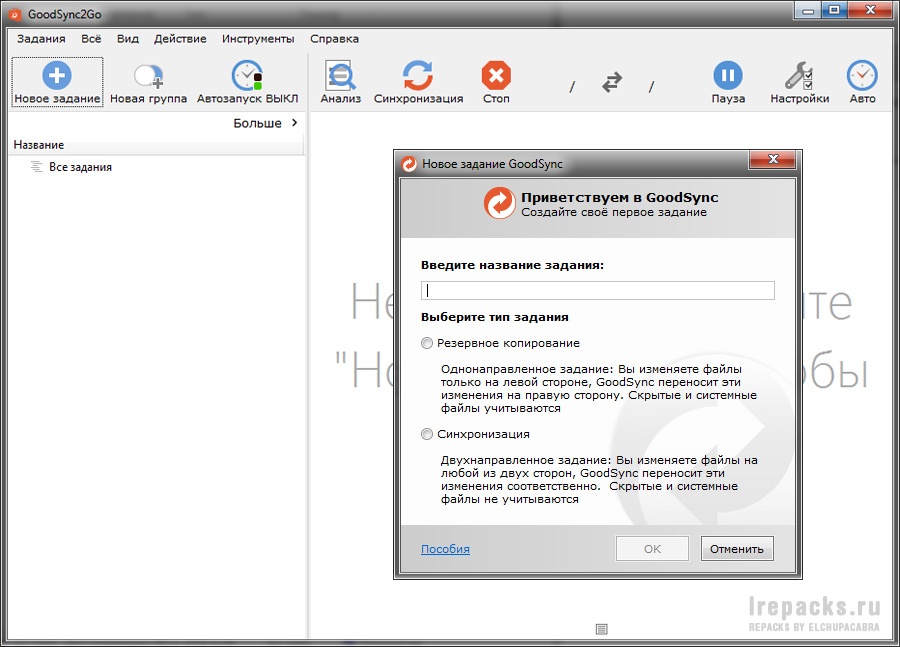Open the Авто clock icon
This screenshot has height=647, width=900.
click(x=862, y=75)
